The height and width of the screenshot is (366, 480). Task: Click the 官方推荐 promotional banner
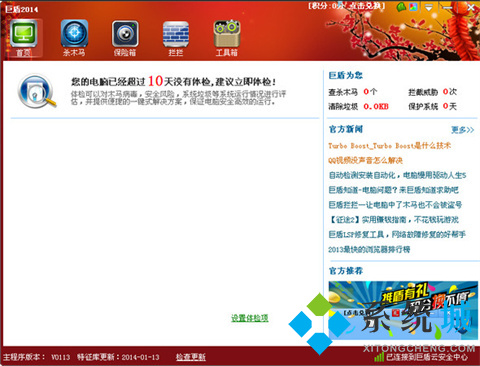pos(403,310)
